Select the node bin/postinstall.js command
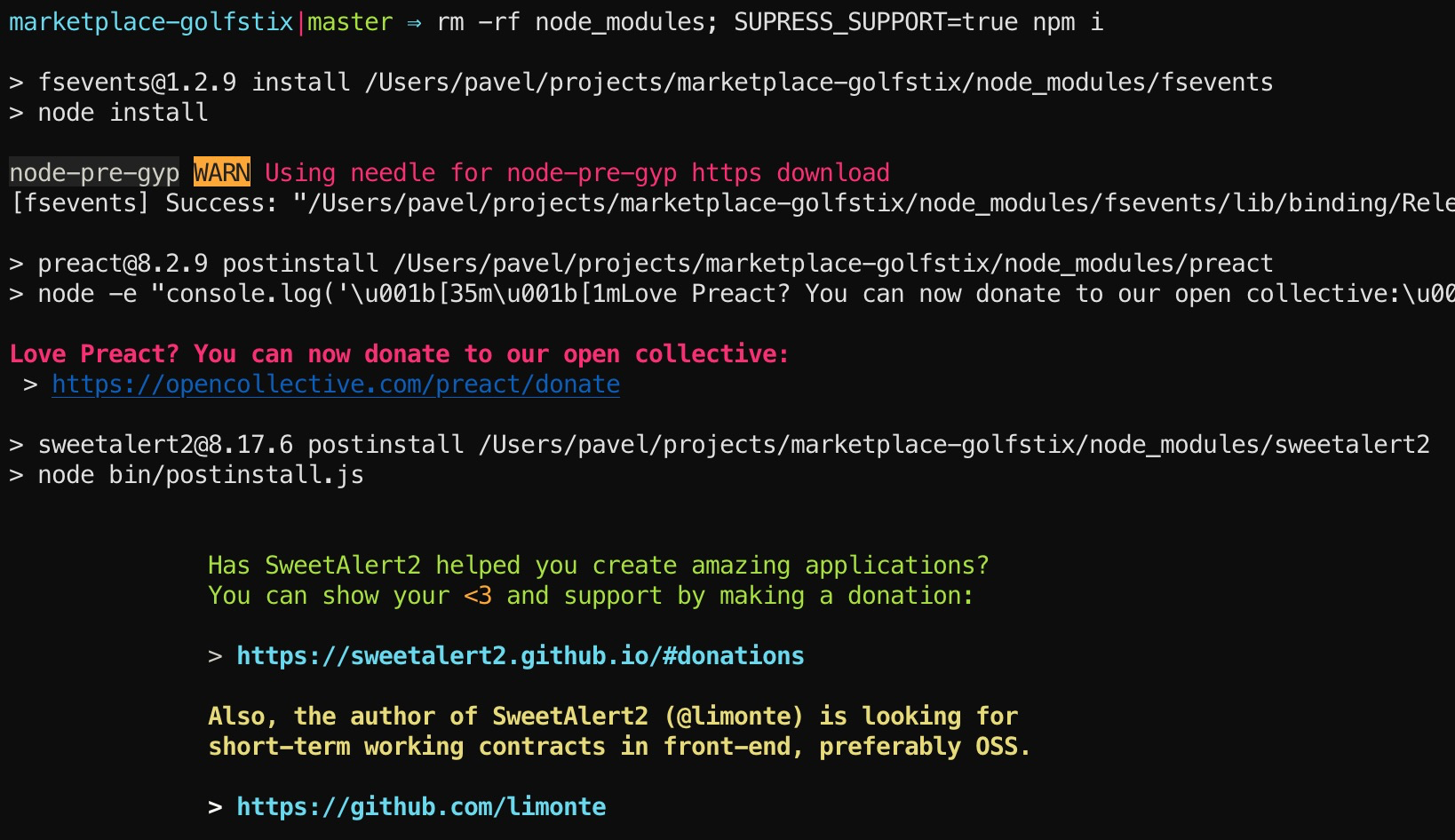The height and width of the screenshot is (840, 1455). pyautogui.click(x=200, y=473)
